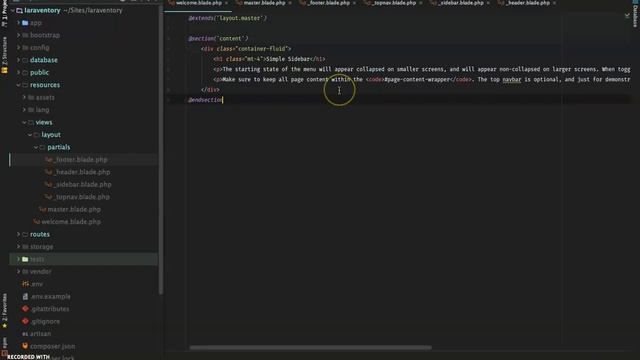Collapse the partials folder
The height and width of the screenshot is (360, 640).
(36, 147)
